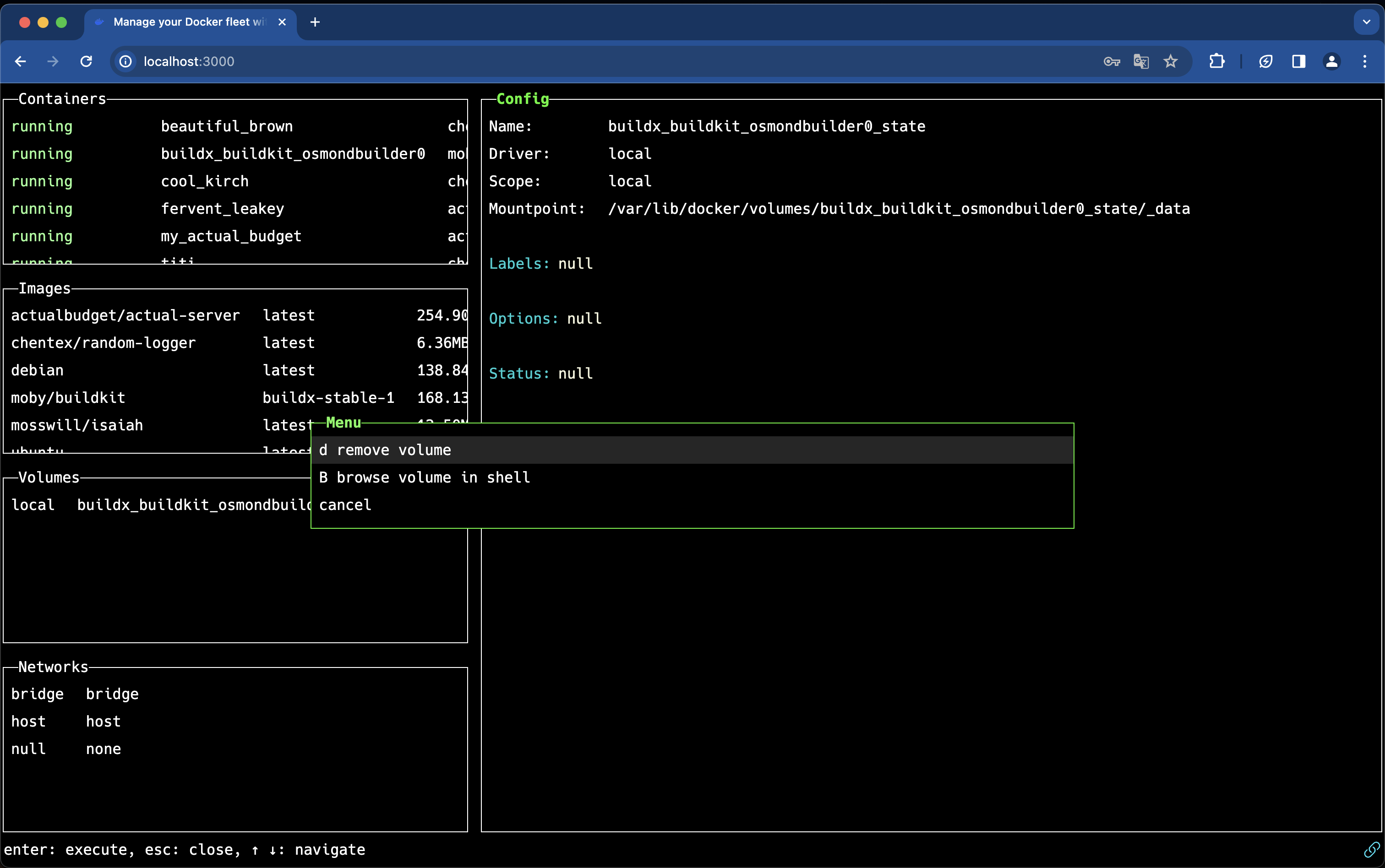1385x868 pixels.
Task: Open the extensions puzzle icon
Action: pyautogui.click(x=1216, y=61)
